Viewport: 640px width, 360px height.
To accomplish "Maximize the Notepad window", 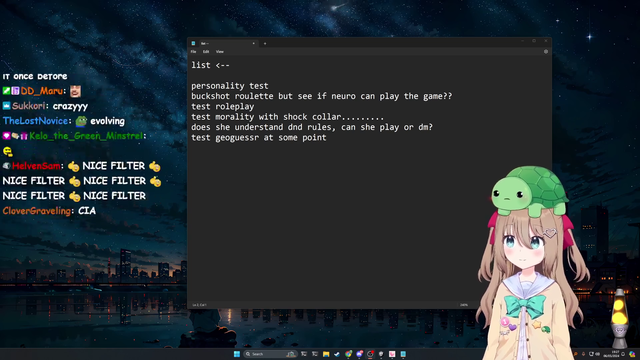I will pyautogui.click(x=534, y=41).
